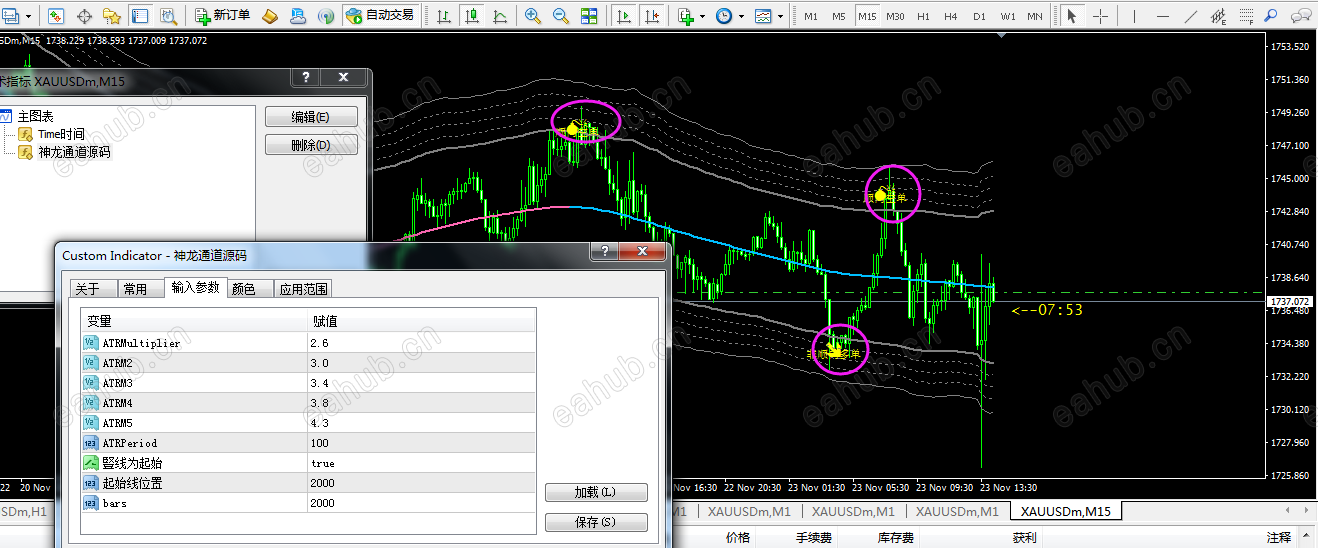Click the 保存(S) save button
The width and height of the screenshot is (1318, 548).
(596, 522)
